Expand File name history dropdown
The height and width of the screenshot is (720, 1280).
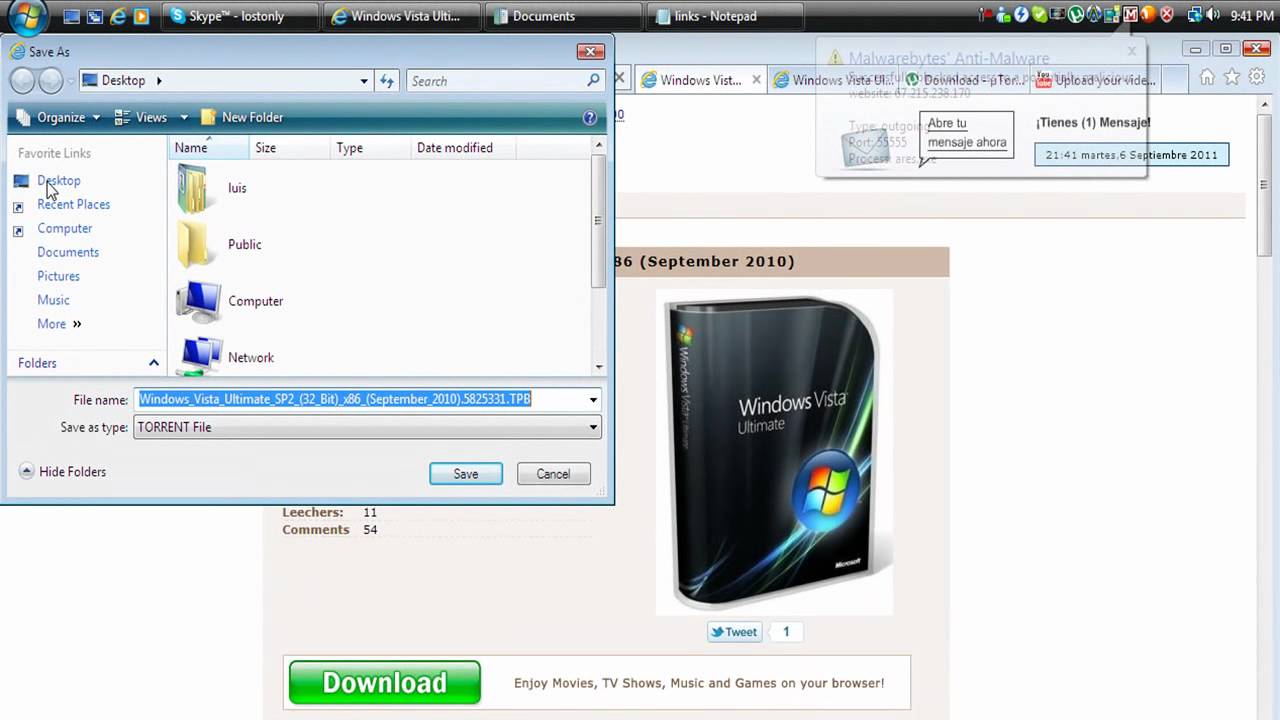593,400
